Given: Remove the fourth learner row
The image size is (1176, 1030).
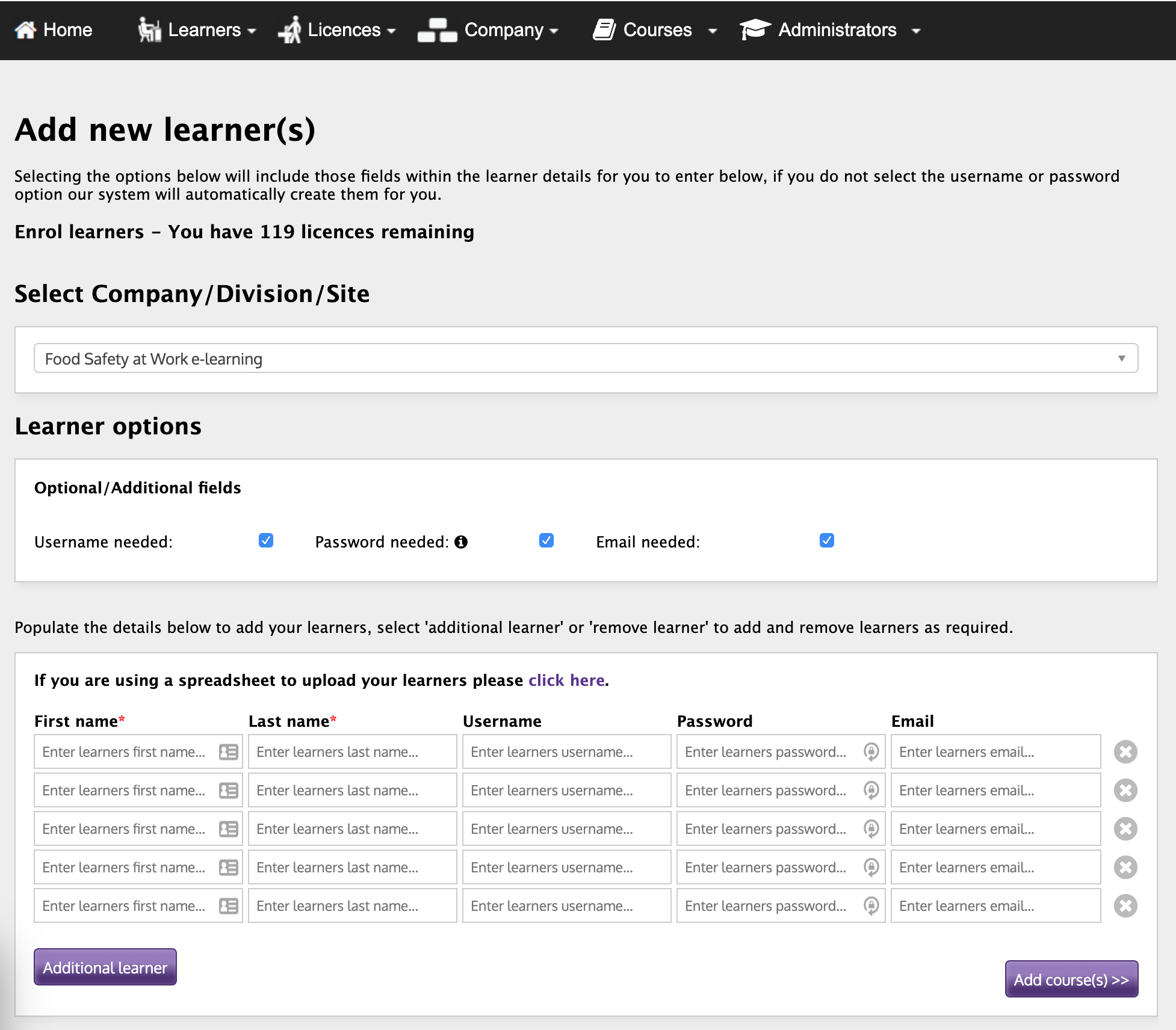Looking at the screenshot, I should click(x=1125, y=868).
